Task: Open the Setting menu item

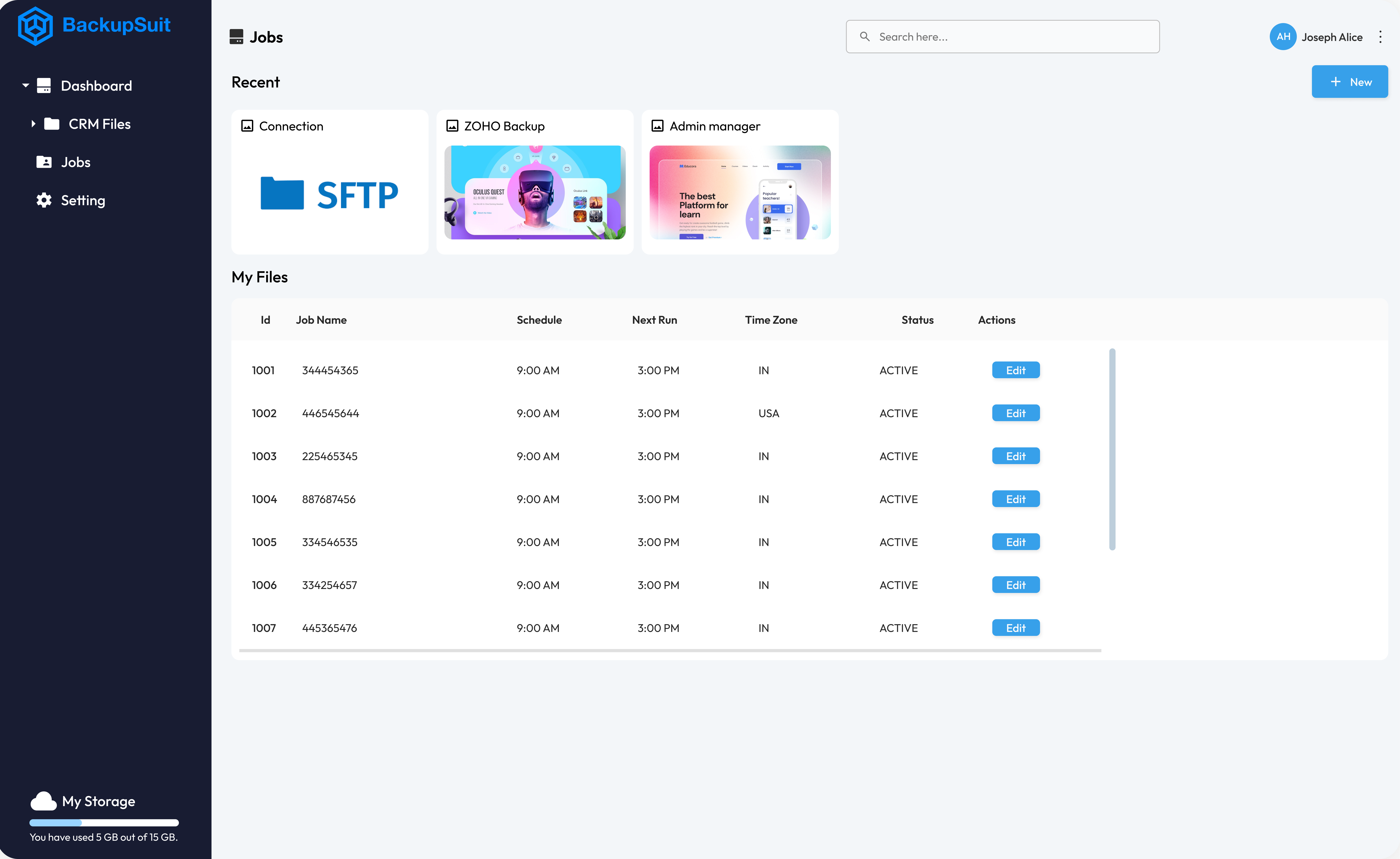Action: coord(83,200)
